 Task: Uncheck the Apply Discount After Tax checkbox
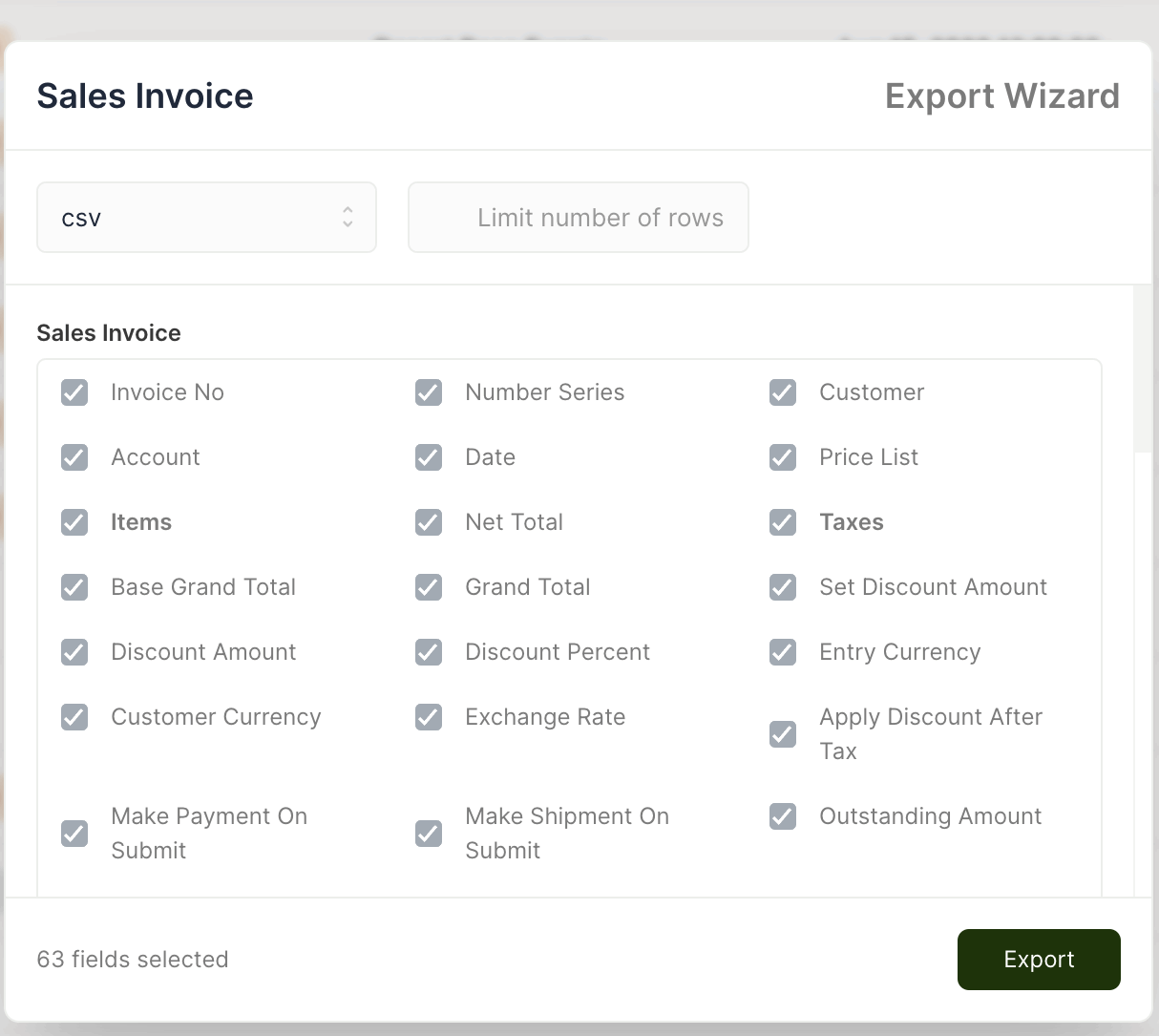click(x=783, y=734)
